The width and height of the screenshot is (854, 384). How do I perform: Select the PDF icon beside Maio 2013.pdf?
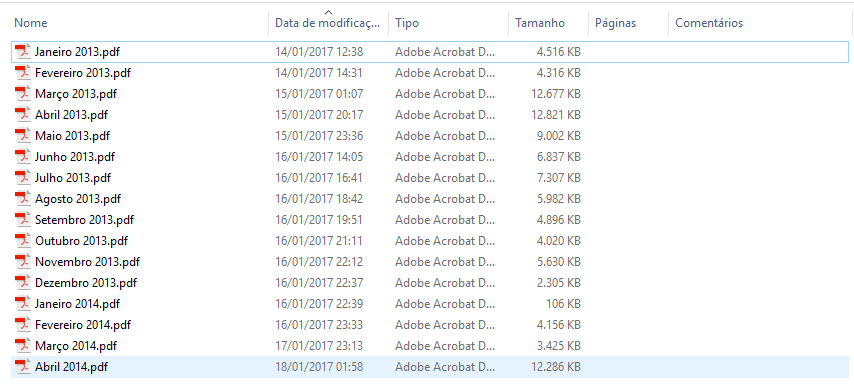(22, 136)
